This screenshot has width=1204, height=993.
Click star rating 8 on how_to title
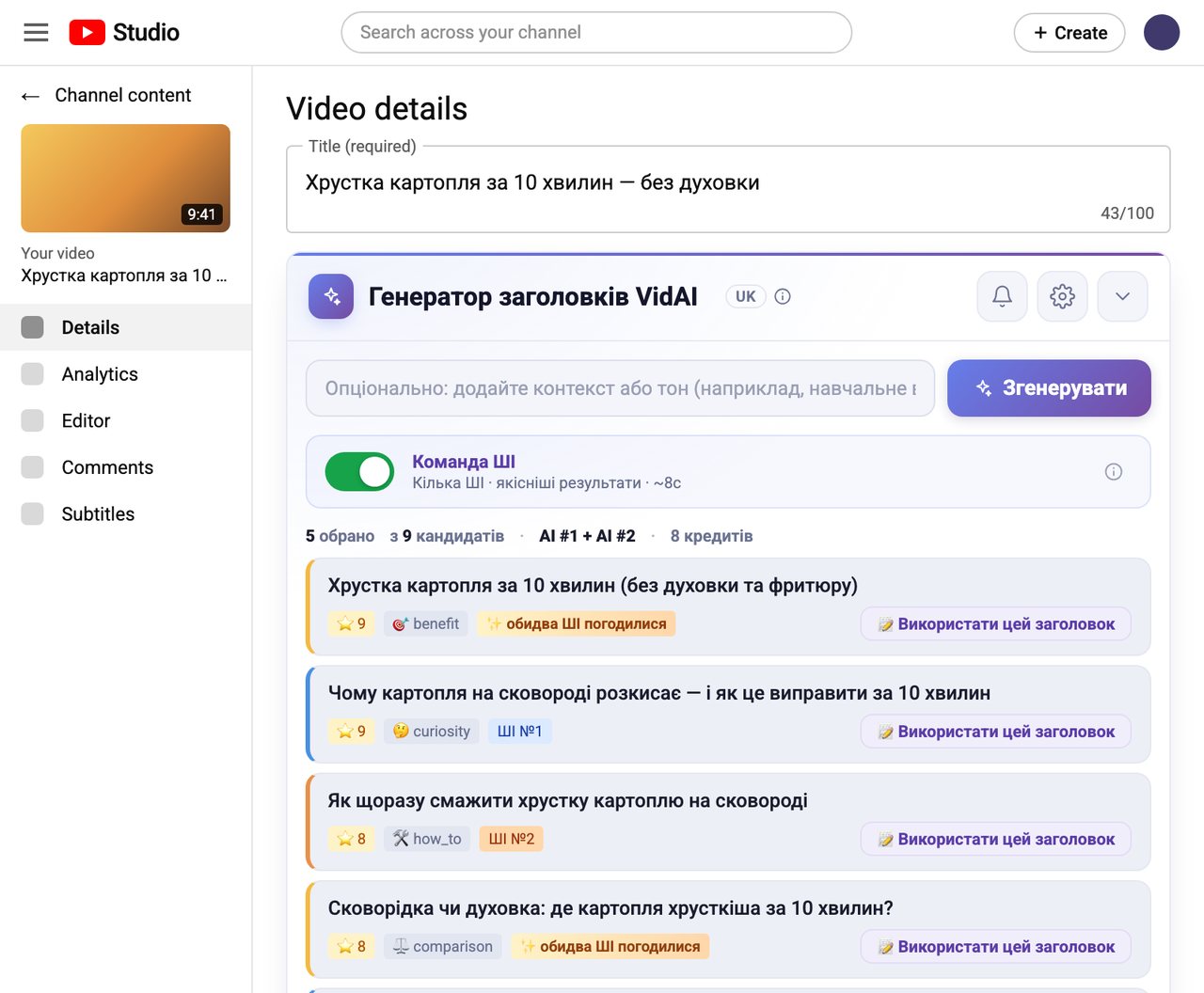coord(351,839)
